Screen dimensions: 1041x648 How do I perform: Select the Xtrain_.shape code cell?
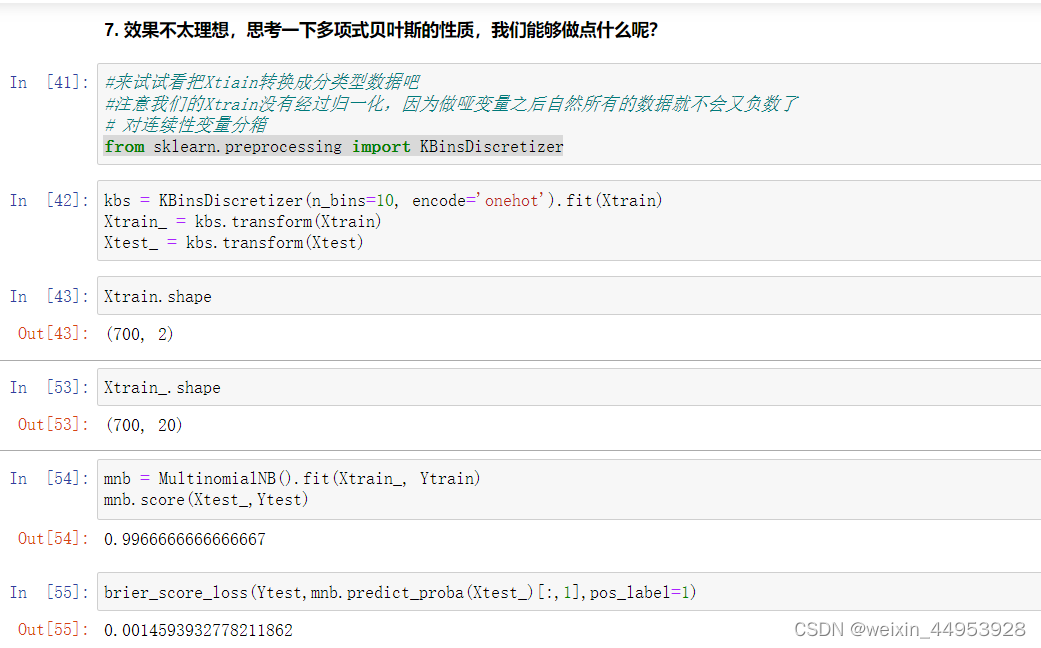[569, 387]
